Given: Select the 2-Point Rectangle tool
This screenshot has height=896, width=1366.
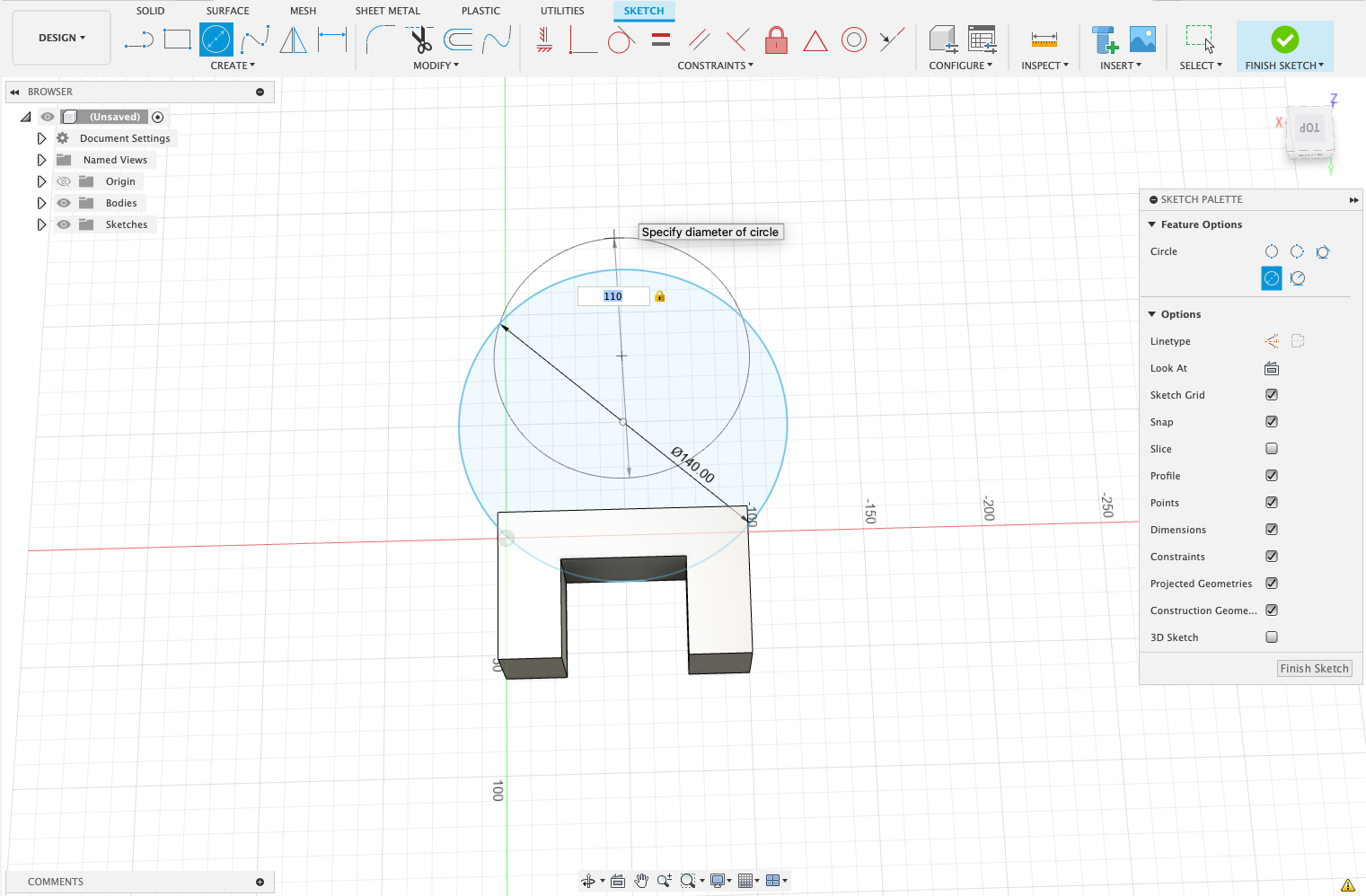Looking at the screenshot, I should (178, 40).
